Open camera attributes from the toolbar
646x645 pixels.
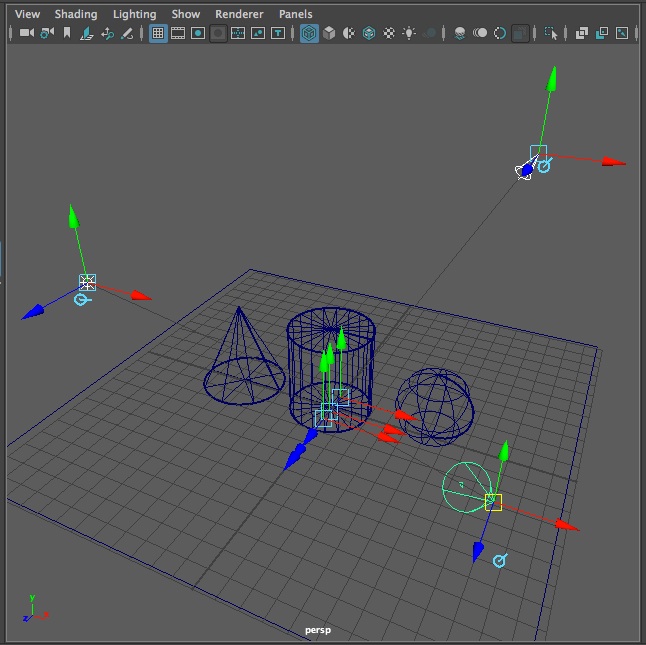click(46, 33)
